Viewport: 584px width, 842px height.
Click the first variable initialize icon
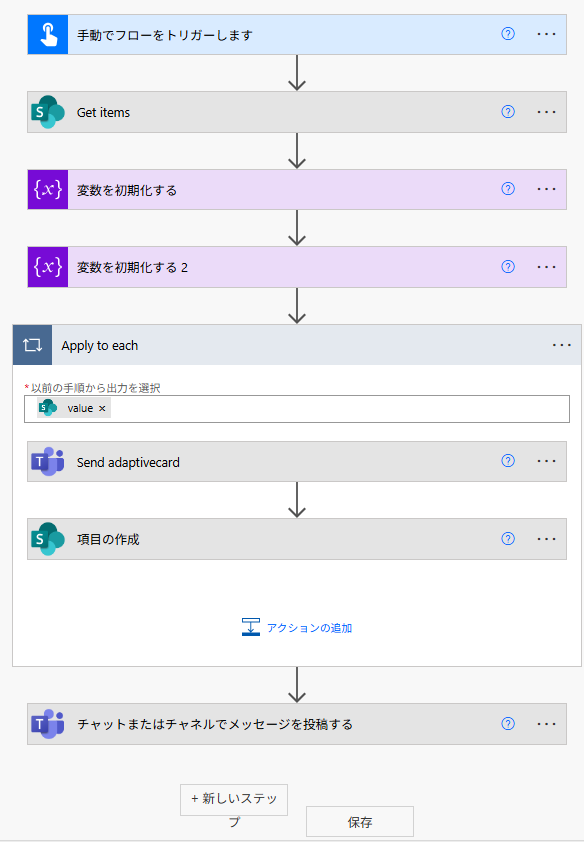[48, 190]
